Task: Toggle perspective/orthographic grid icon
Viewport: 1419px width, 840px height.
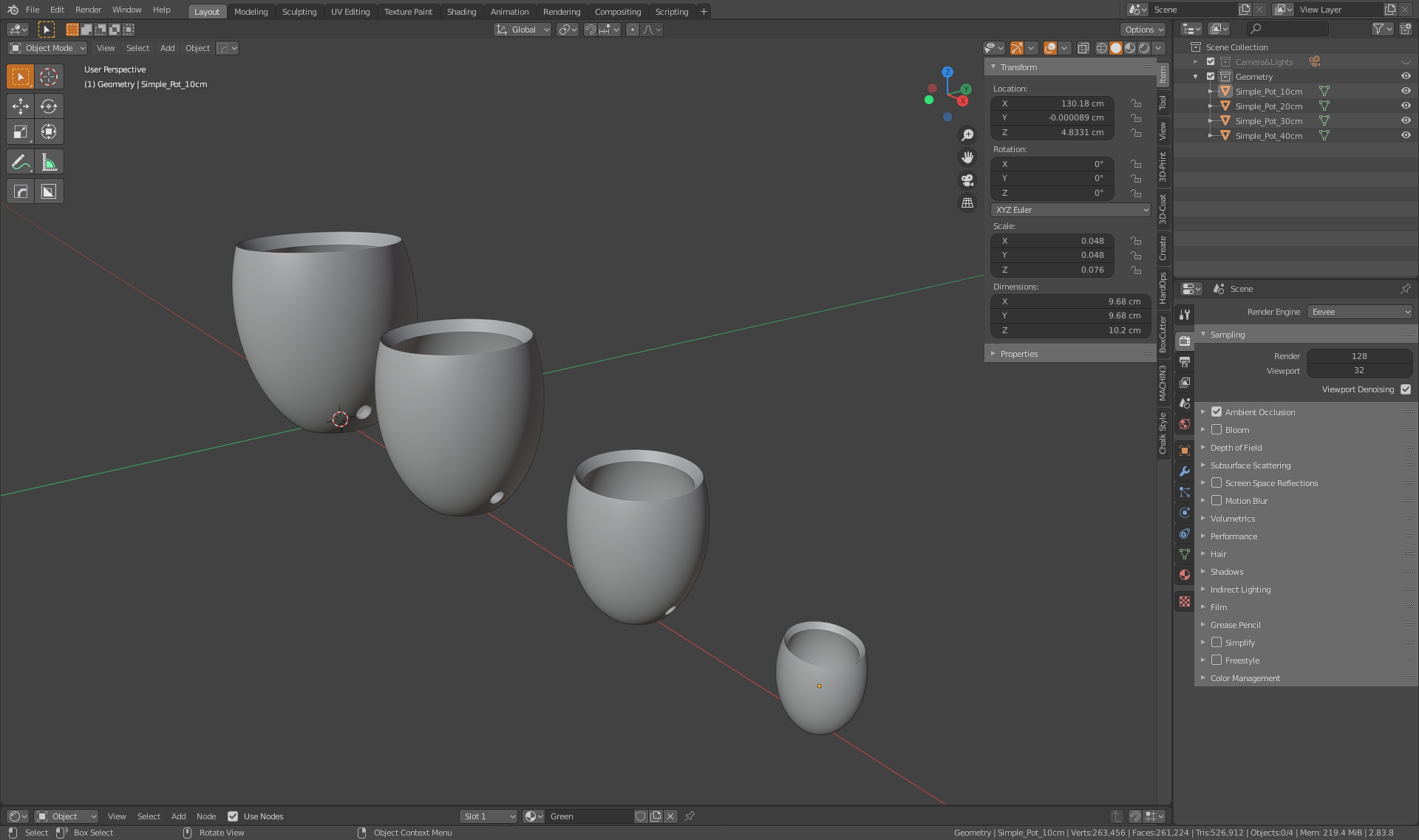Action: coord(967,202)
